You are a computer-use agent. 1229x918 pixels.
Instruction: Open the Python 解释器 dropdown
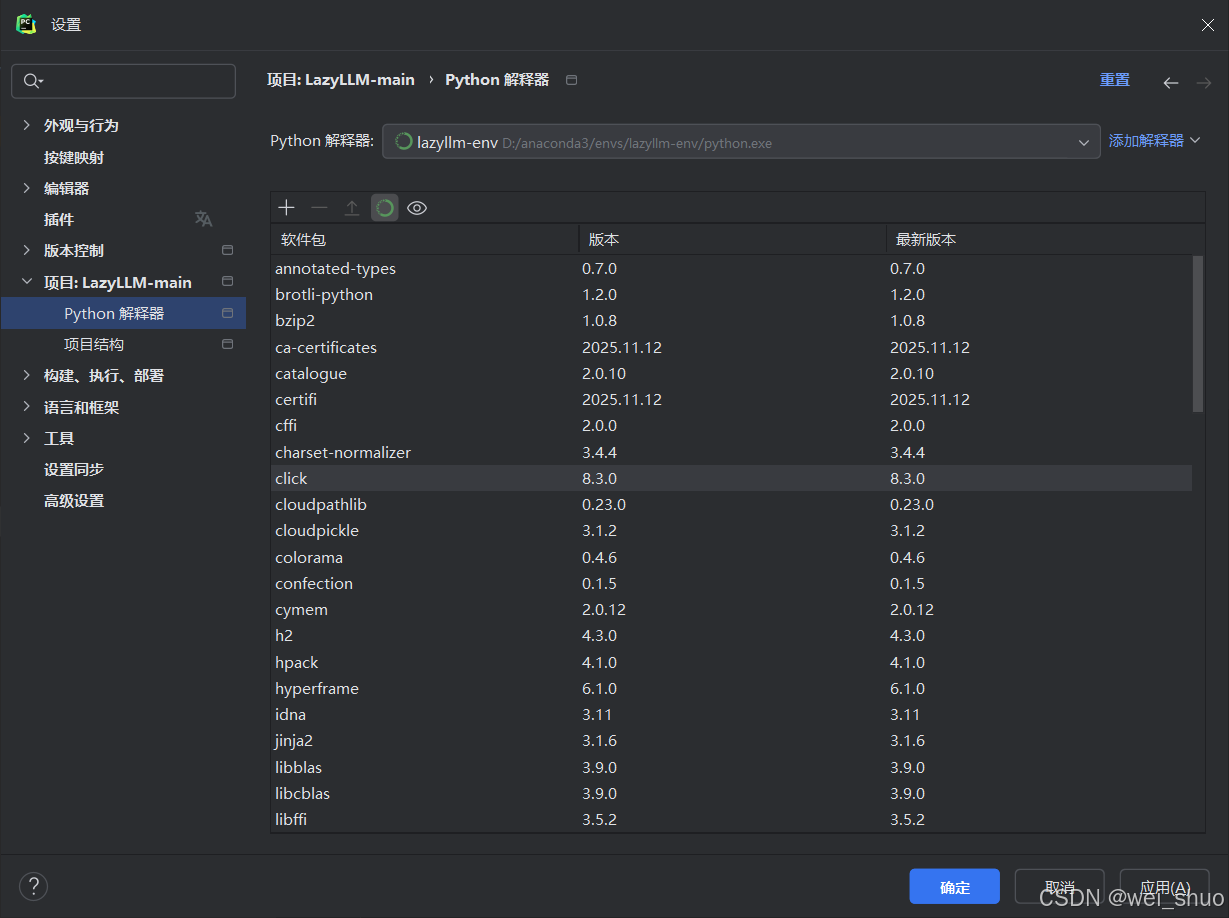tap(741, 142)
